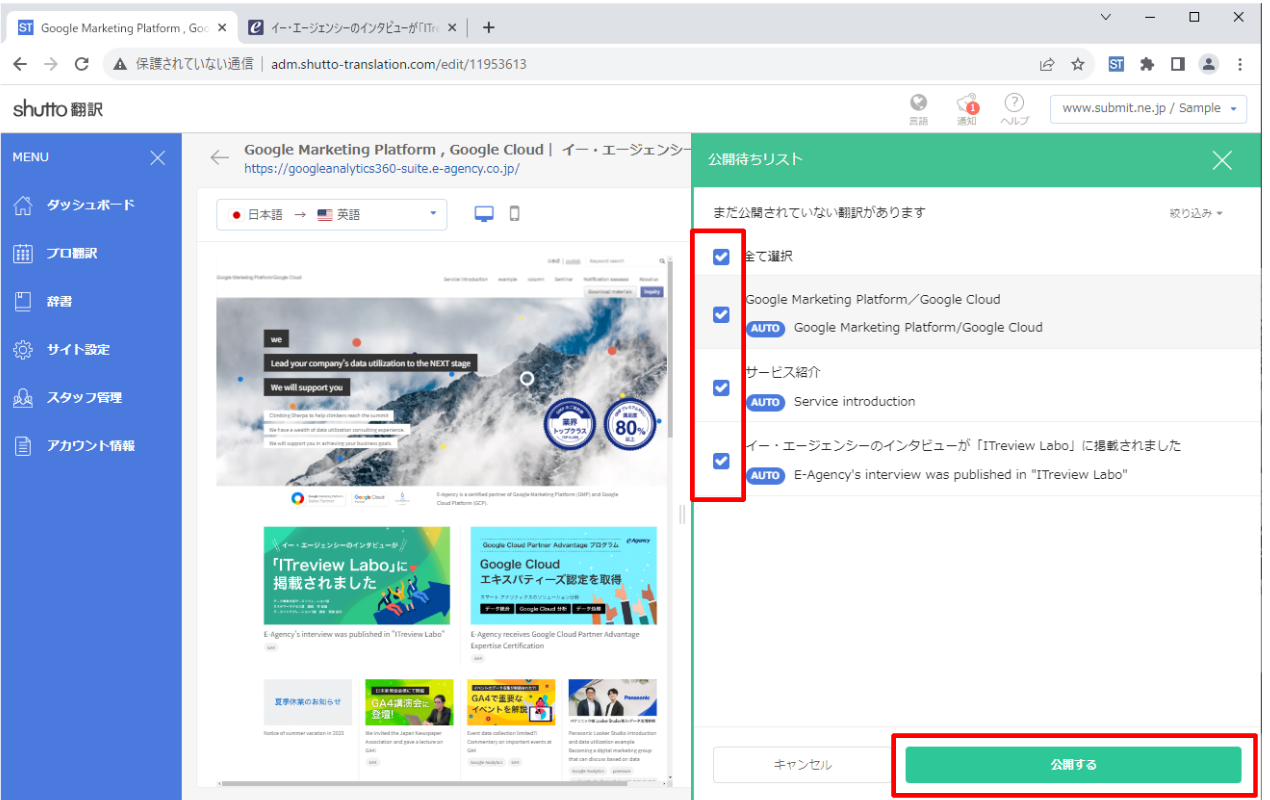Open the 日本語 → 英語 language dropdown
The height and width of the screenshot is (800, 1270).
332,214
